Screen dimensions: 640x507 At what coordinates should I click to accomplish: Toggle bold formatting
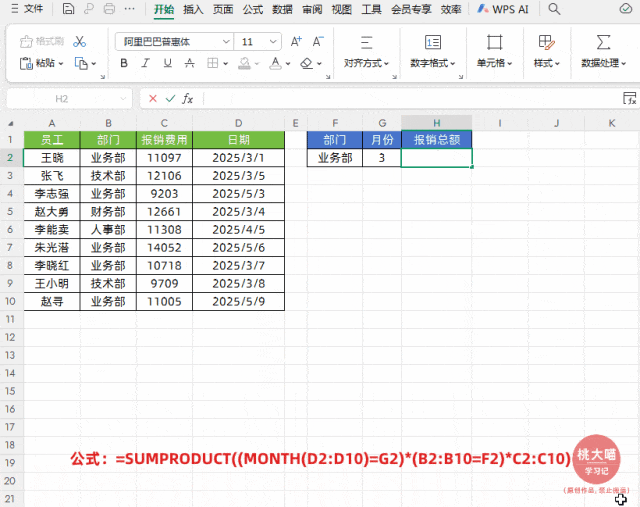tap(124, 63)
